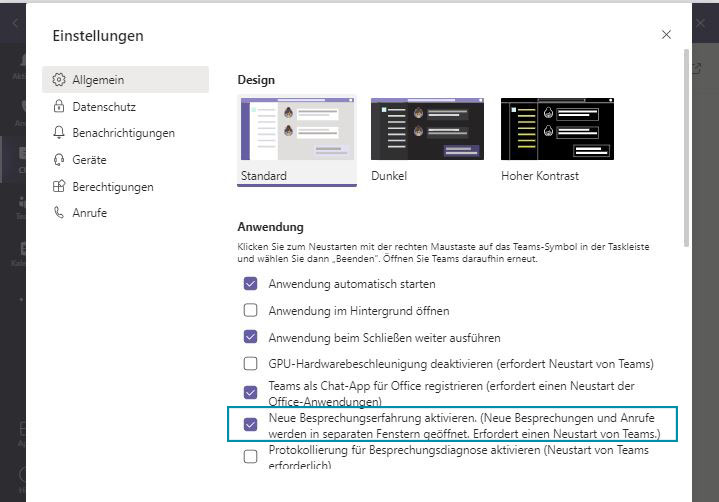719x502 pixels.
Task: Click the apps icon beside Berechtigungen
Action: (59, 186)
